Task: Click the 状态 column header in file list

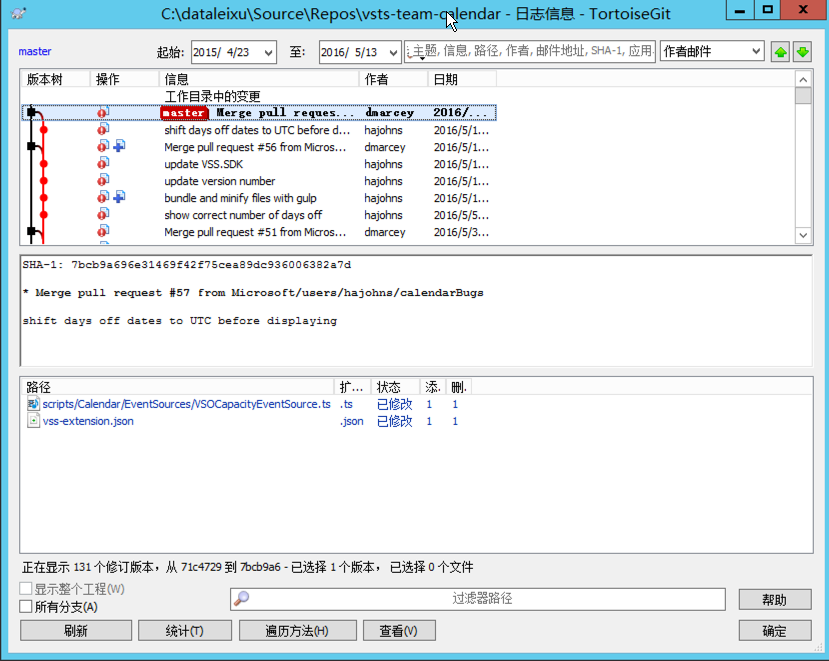Action: coord(395,387)
